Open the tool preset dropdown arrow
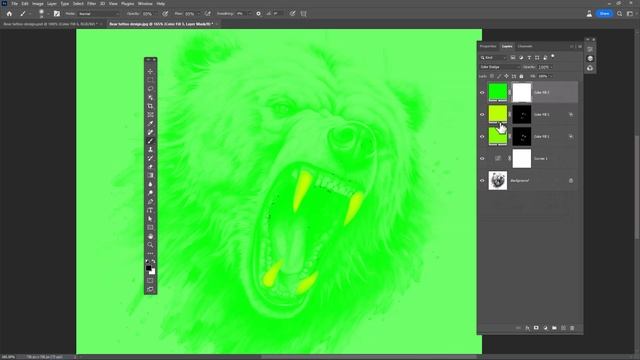 coord(30,13)
